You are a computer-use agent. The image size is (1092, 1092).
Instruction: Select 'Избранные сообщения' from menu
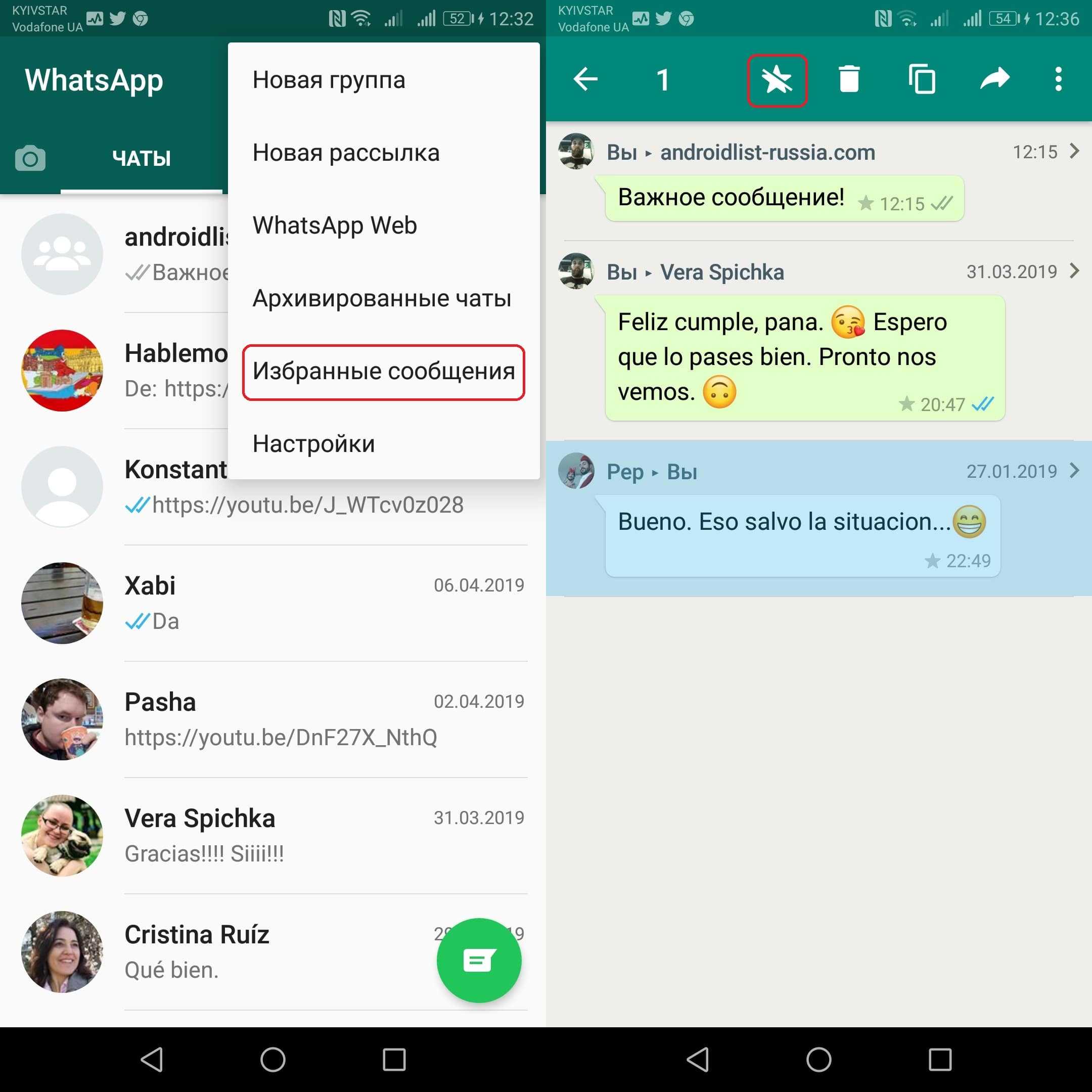383,370
